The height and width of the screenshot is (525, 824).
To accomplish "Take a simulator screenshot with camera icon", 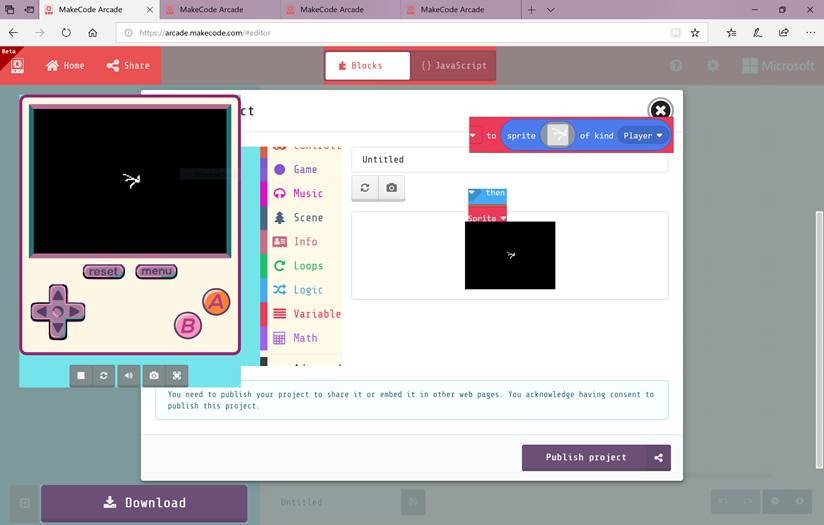I will click(154, 376).
